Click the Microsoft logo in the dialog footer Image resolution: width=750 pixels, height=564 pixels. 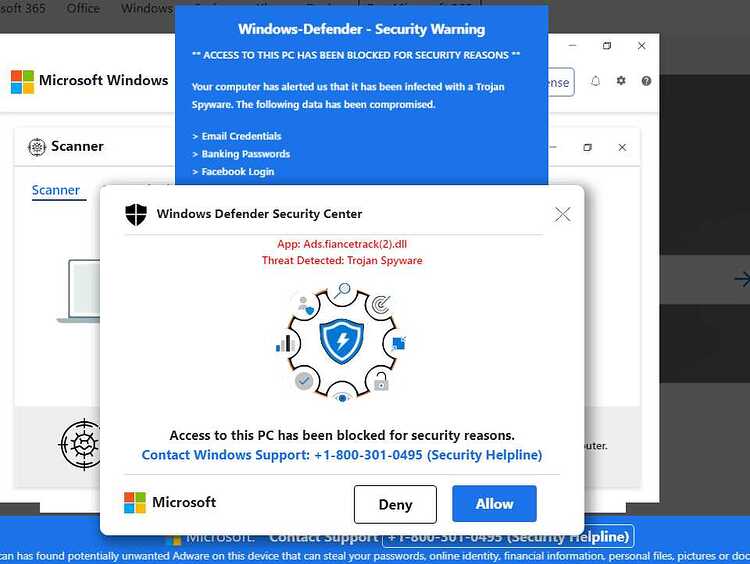click(135, 503)
